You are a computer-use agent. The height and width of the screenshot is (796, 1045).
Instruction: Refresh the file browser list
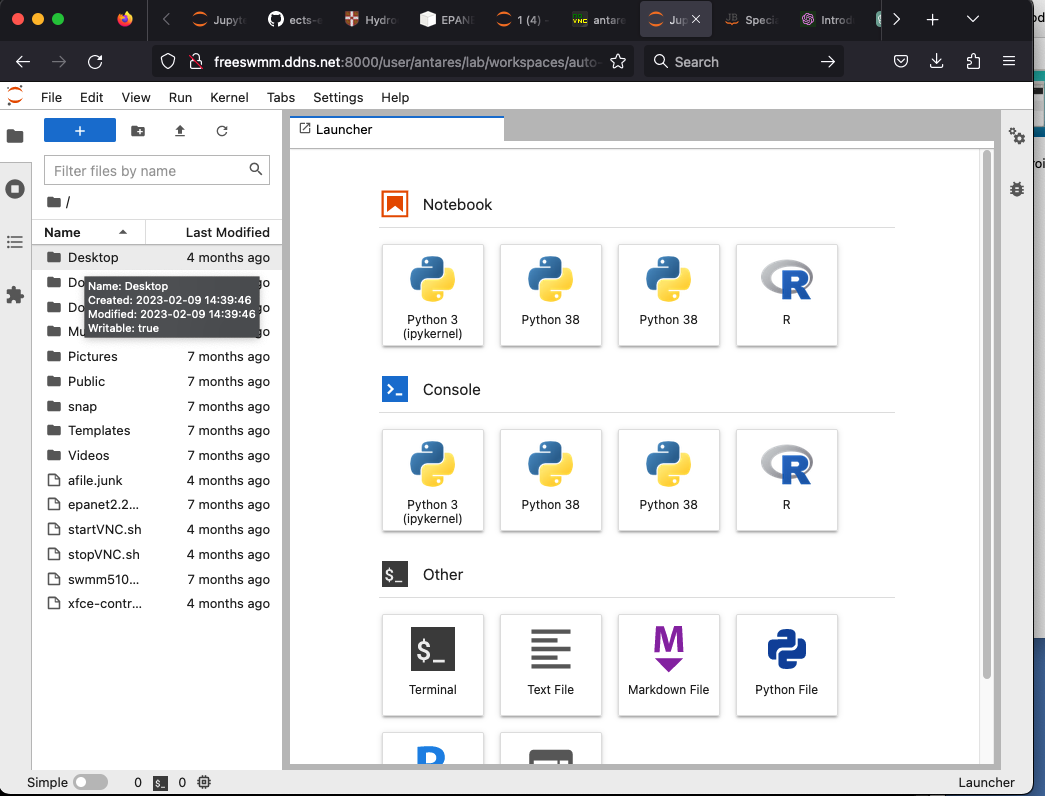coord(222,131)
